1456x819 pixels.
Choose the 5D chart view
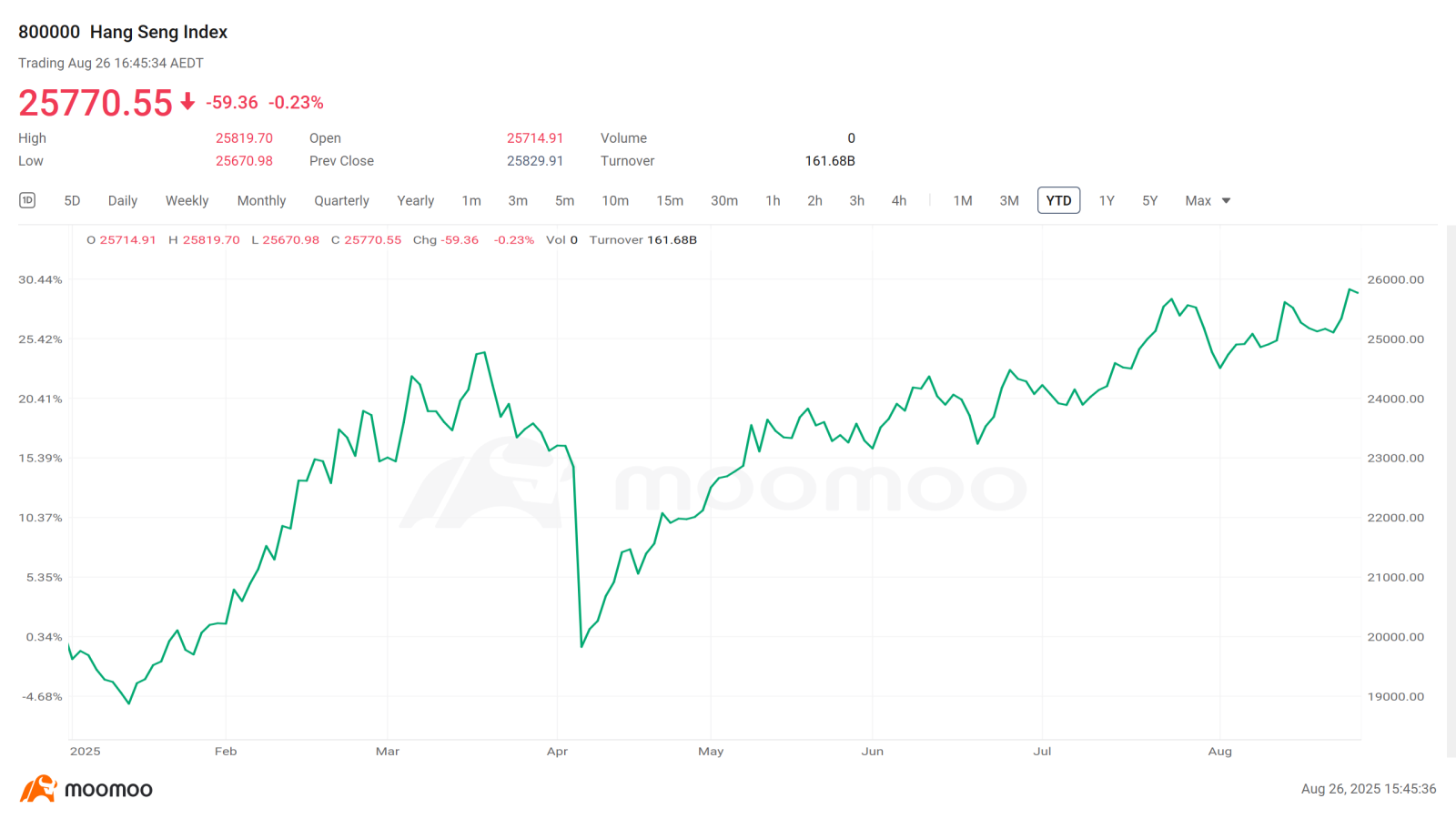tap(73, 200)
